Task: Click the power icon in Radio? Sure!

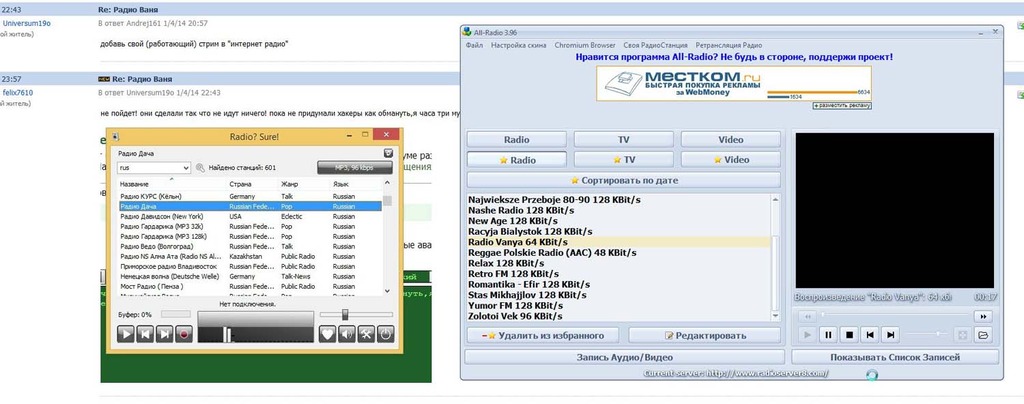Action: pyautogui.click(x=385, y=335)
